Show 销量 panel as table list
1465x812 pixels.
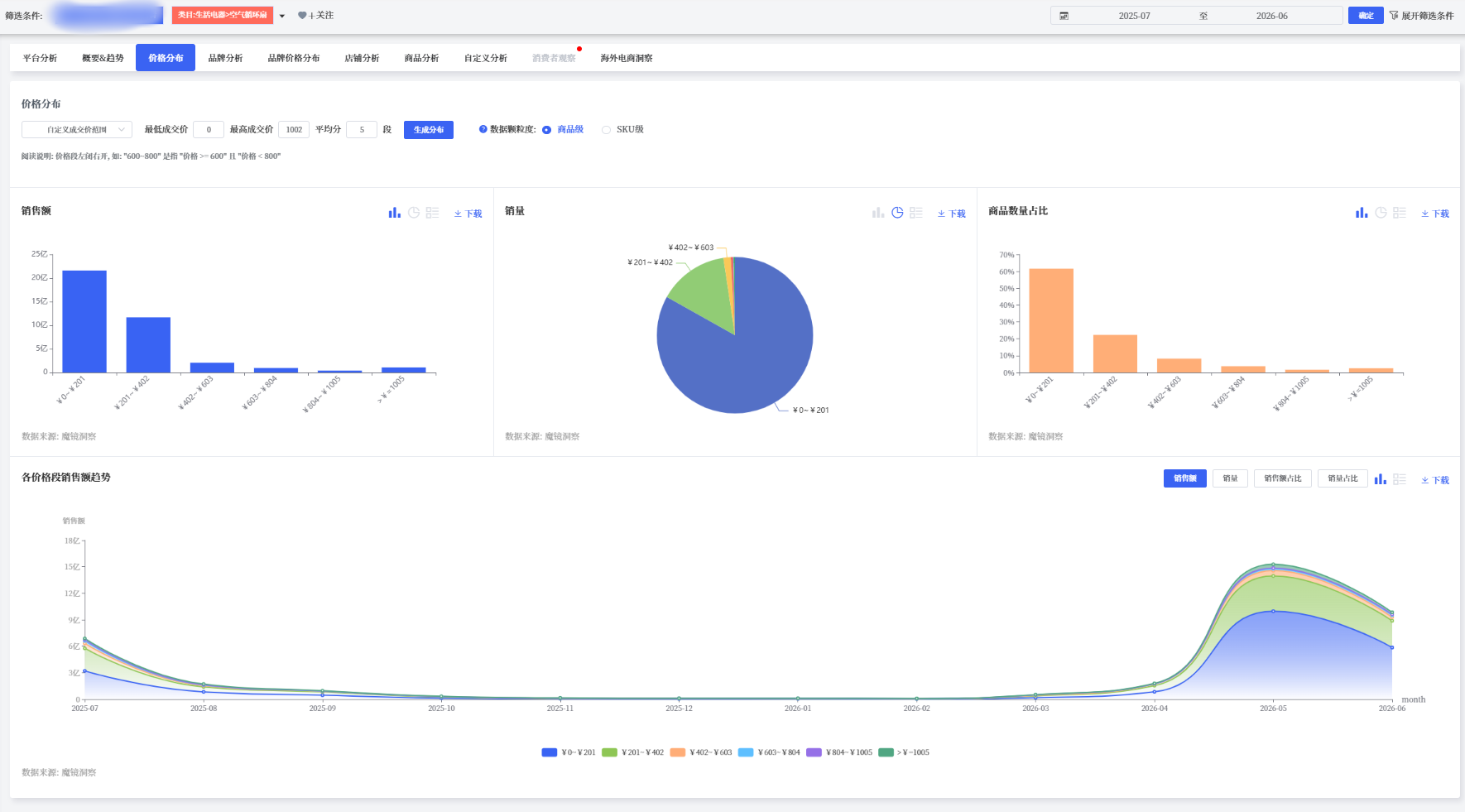pyautogui.click(x=916, y=213)
